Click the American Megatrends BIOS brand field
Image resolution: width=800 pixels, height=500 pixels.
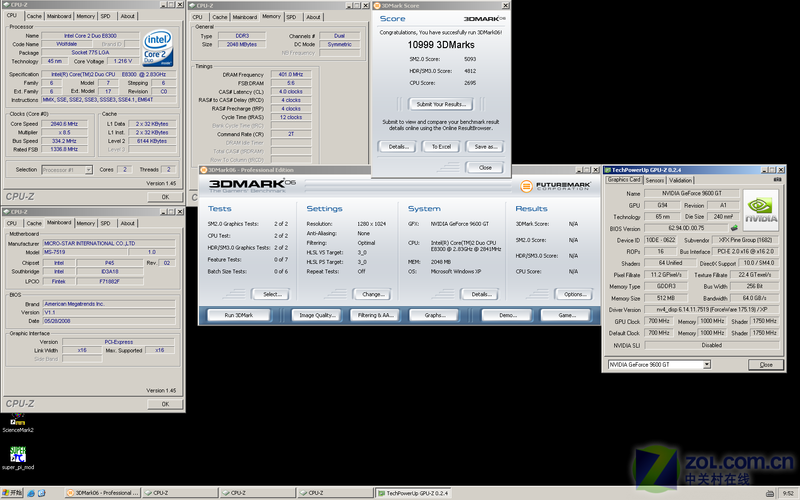pyautogui.click(x=109, y=304)
